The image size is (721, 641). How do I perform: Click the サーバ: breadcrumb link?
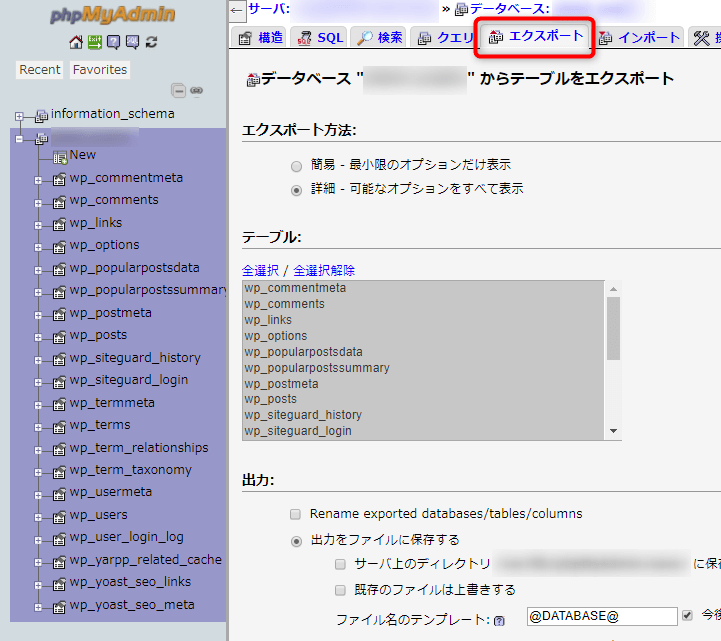click(269, 8)
